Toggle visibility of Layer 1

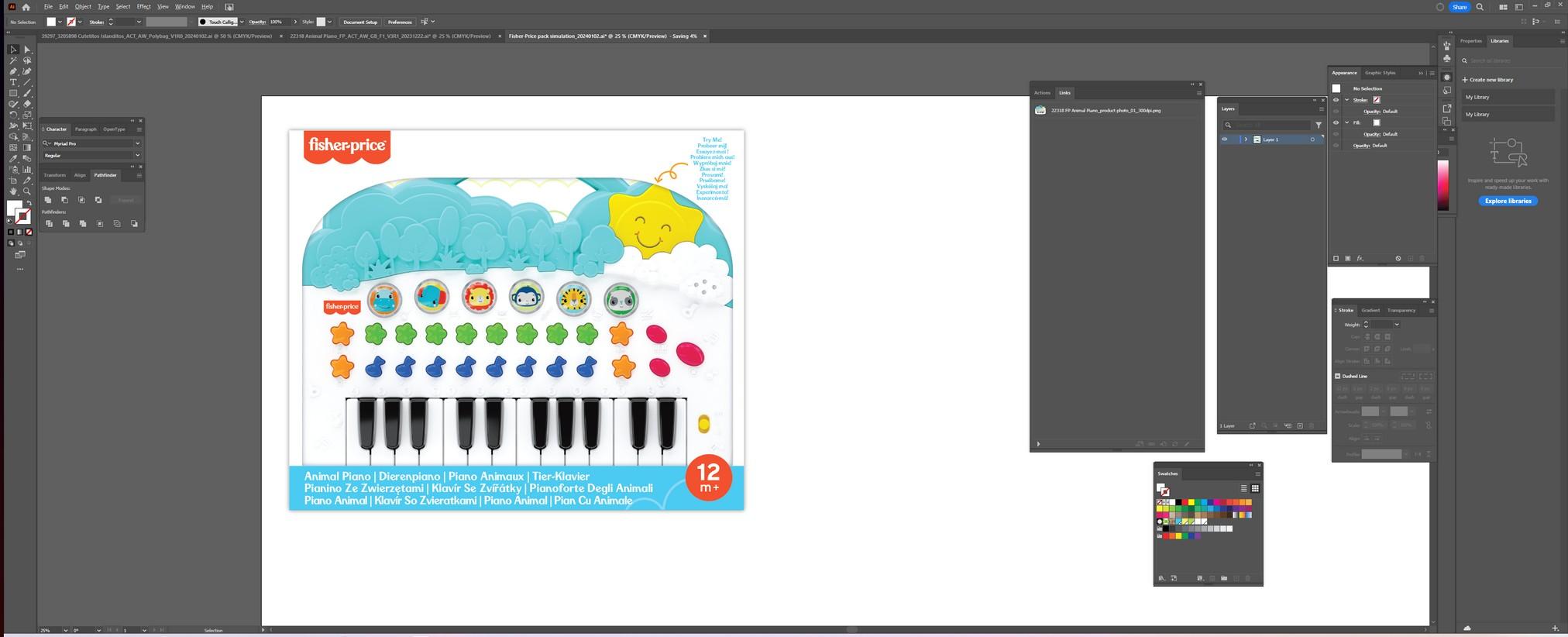pos(1224,139)
